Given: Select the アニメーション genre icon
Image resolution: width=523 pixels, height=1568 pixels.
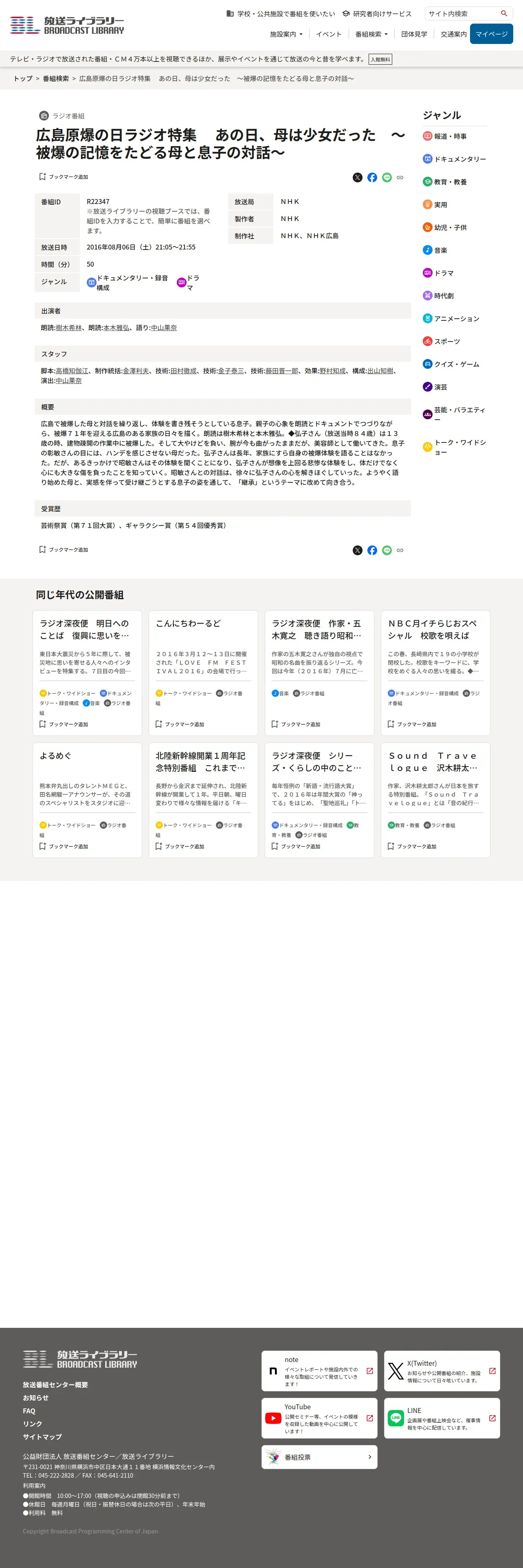Looking at the screenshot, I should coord(427,319).
